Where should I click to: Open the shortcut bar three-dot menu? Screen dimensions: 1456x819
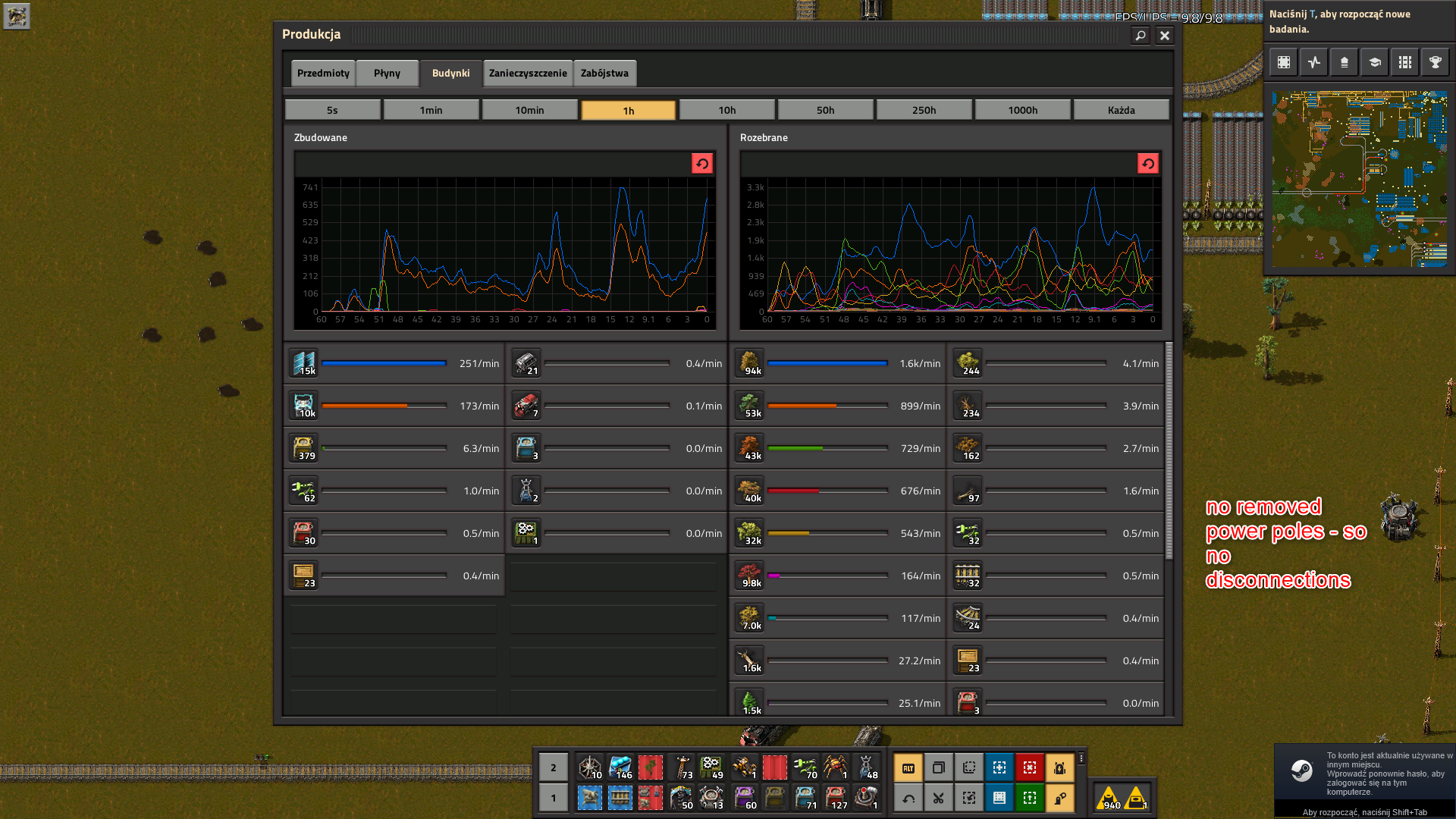coord(1081,758)
